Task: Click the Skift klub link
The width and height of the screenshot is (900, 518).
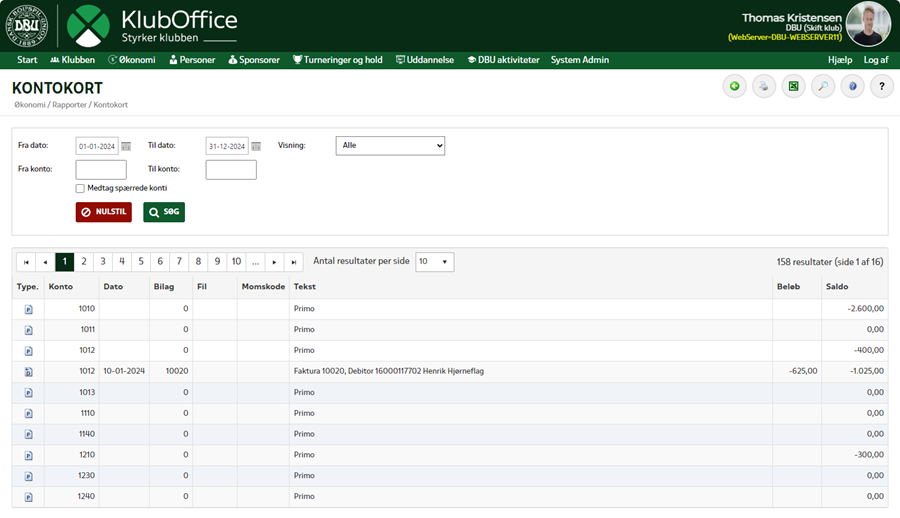Action: coord(823,28)
